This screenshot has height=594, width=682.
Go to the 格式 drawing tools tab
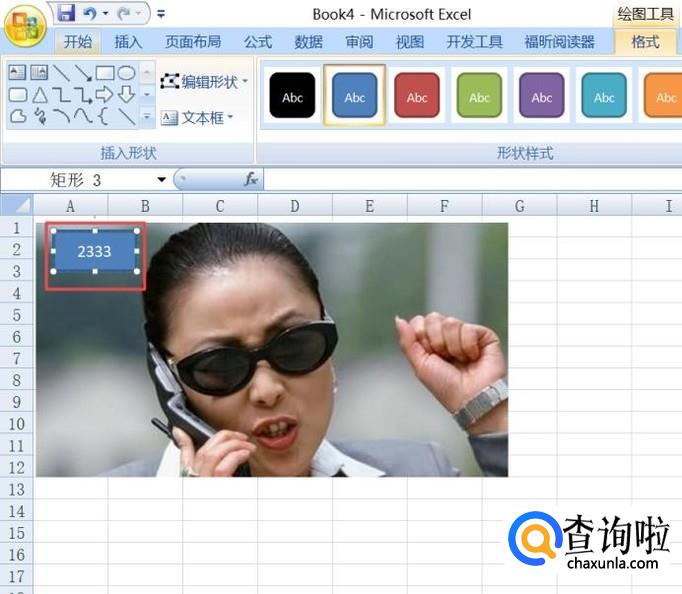click(x=645, y=42)
